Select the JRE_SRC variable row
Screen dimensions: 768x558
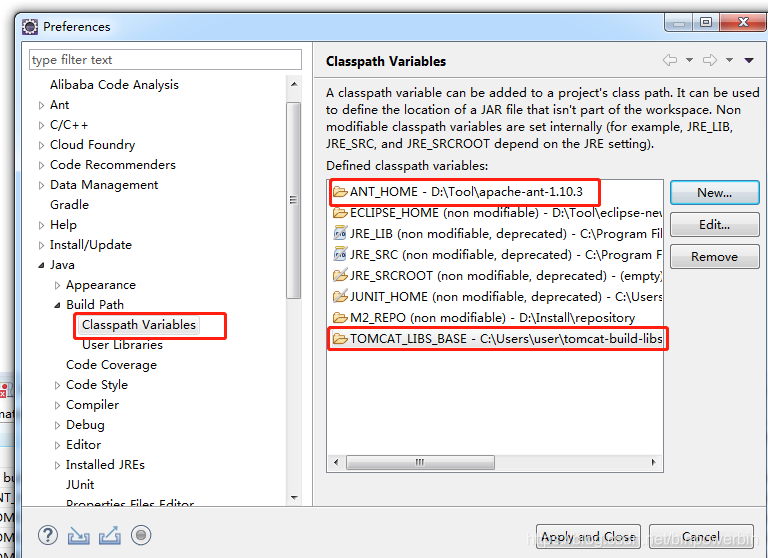click(x=495, y=255)
